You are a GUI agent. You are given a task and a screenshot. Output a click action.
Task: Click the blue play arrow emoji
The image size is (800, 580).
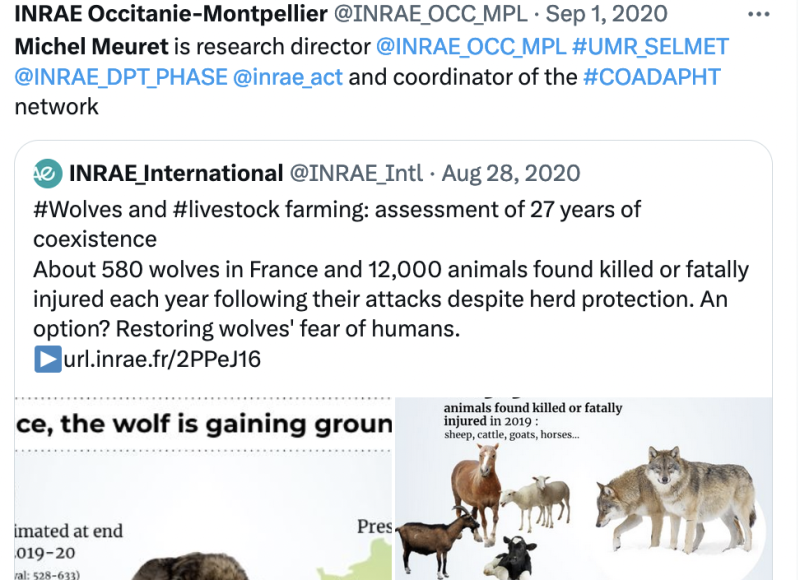(47, 359)
